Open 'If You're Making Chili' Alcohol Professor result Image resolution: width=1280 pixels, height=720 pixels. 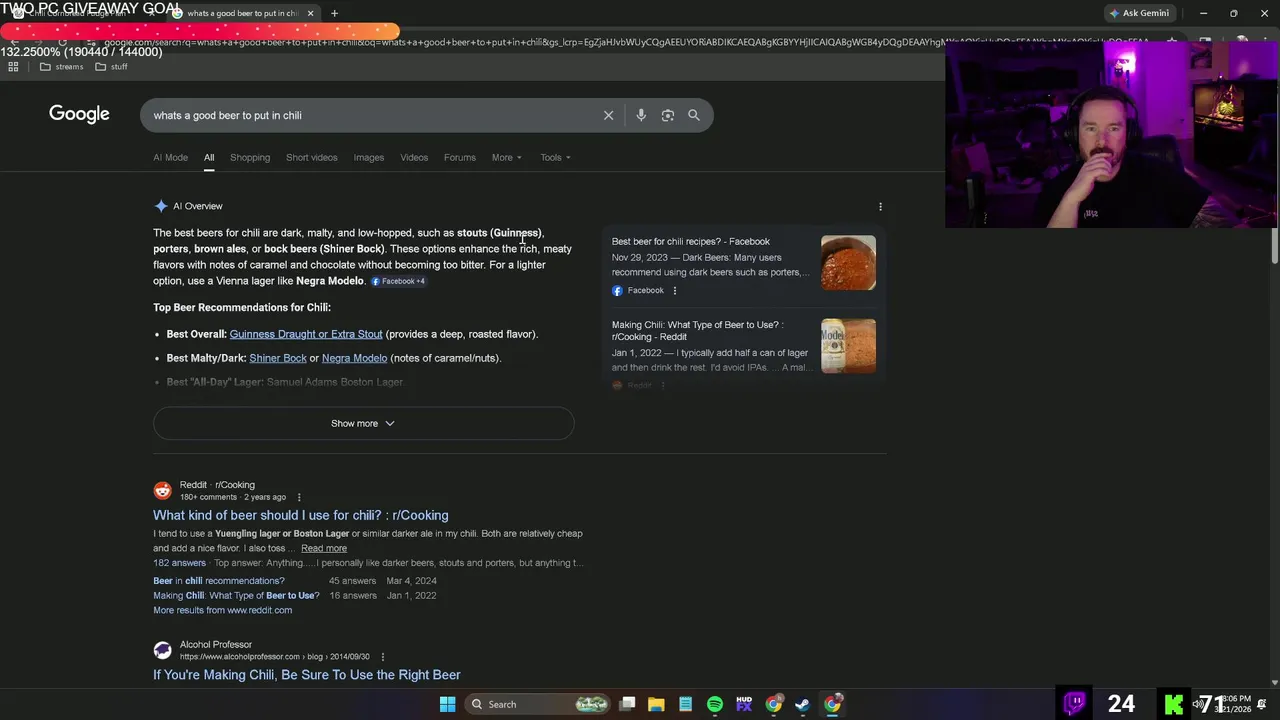point(307,675)
